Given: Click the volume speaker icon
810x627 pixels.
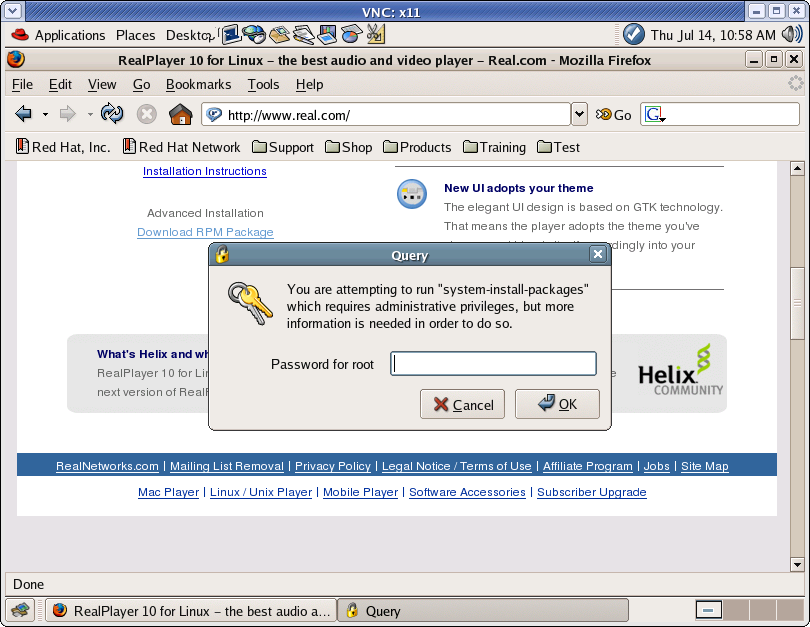Looking at the screenshot, I should pos(791,35).
